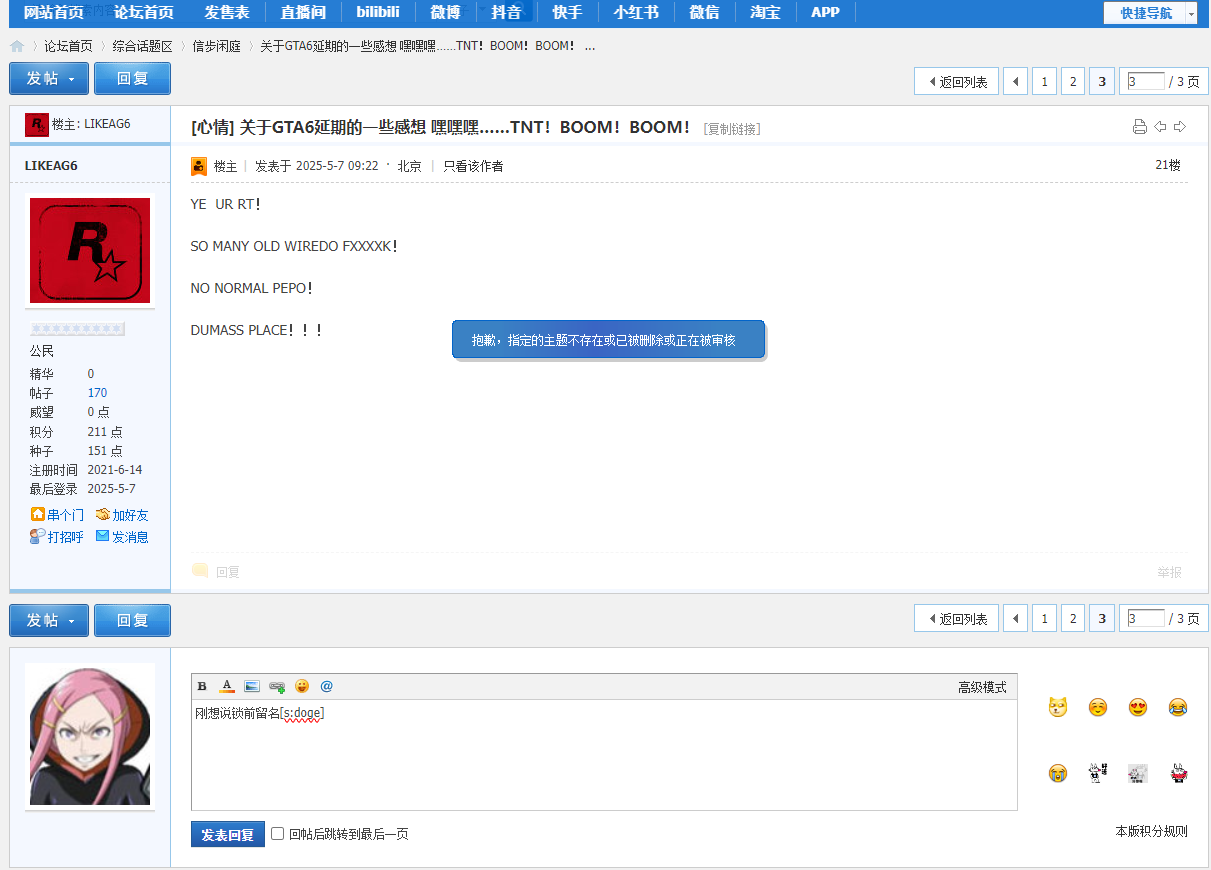
Task: Insert image in reply editor
Action: (x=252, y=686)
